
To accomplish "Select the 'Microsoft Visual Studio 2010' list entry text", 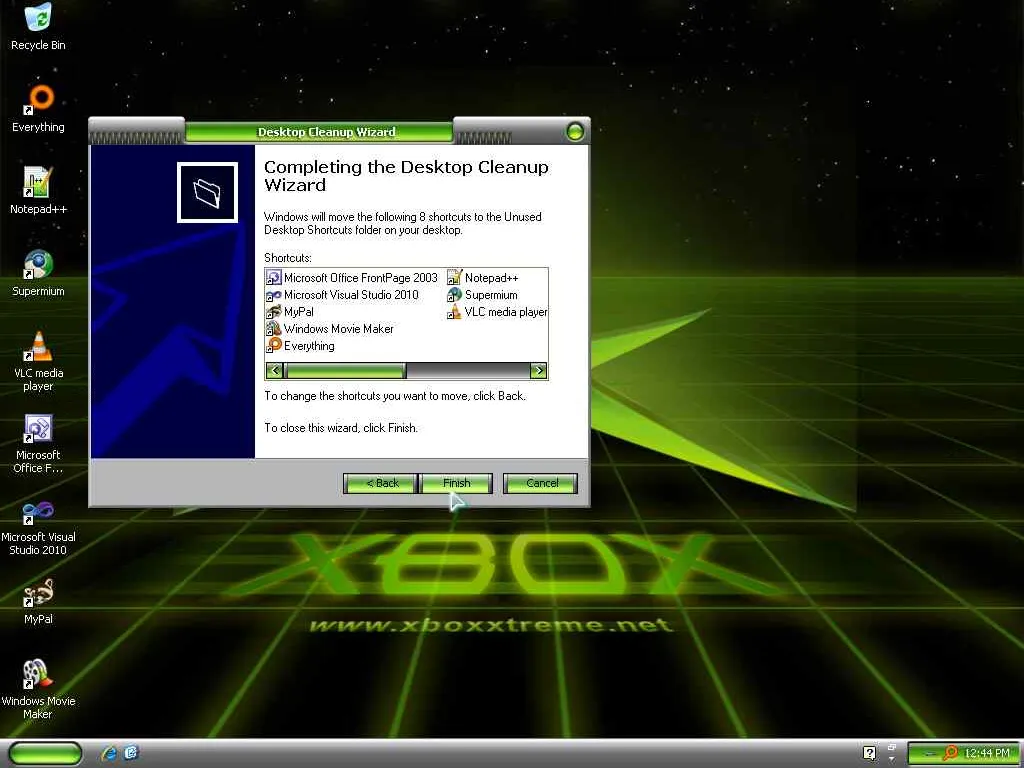I will coord(351,295).
